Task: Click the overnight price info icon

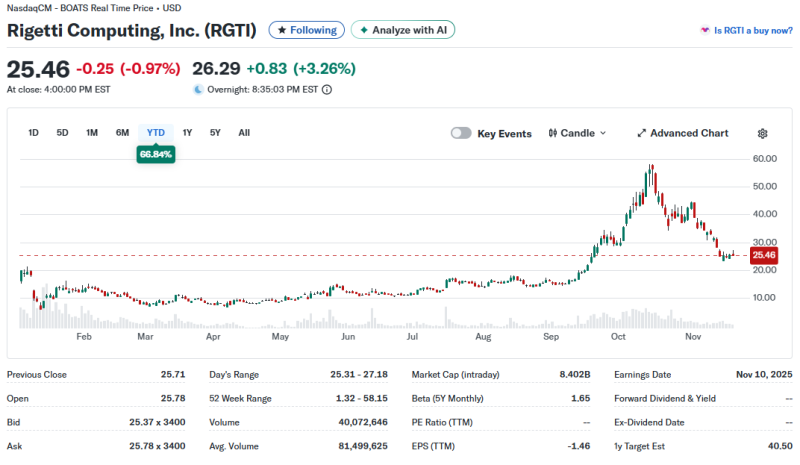Action: click(x=327, y=90)
